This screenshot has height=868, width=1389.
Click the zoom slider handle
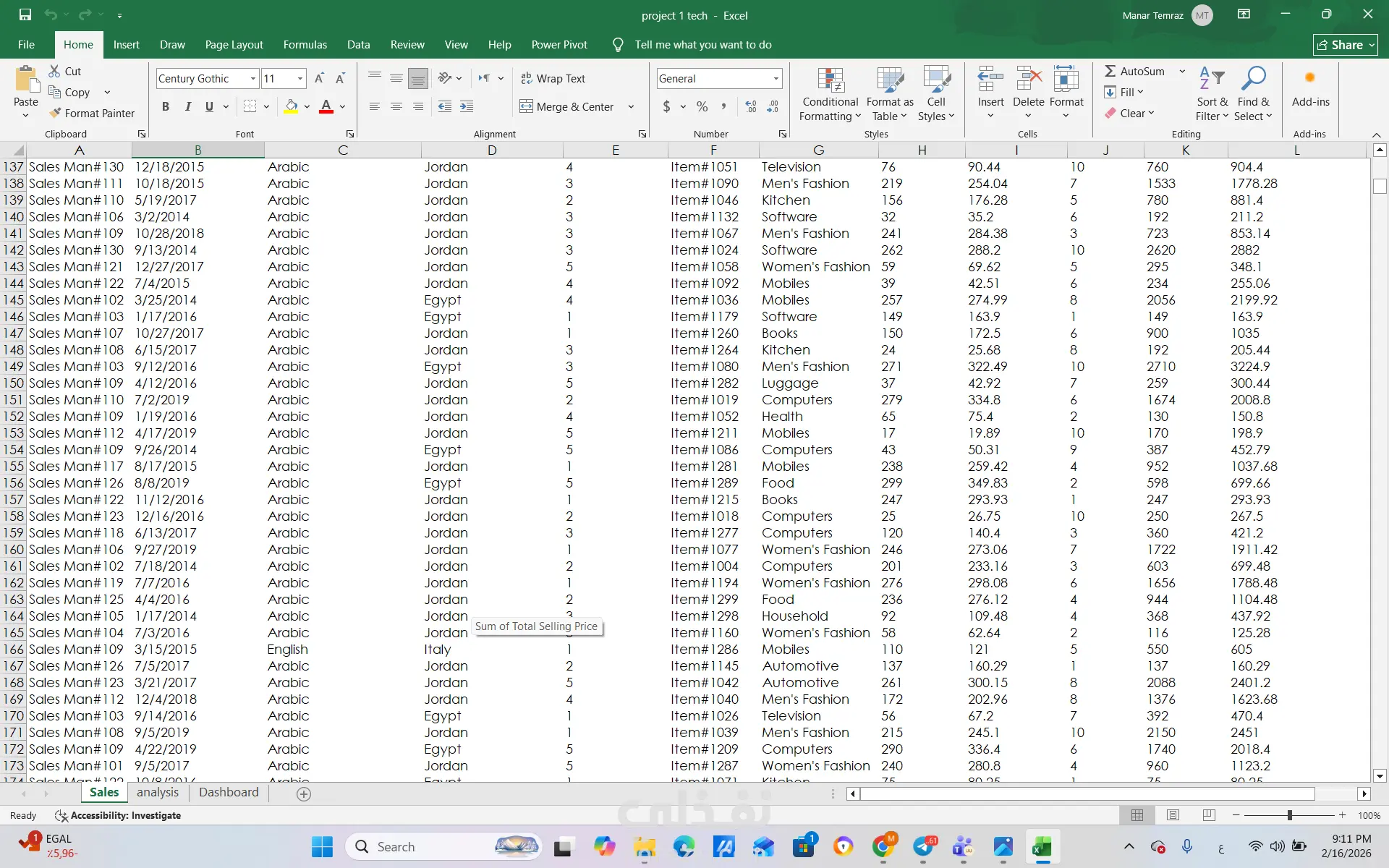(1289, 815)
